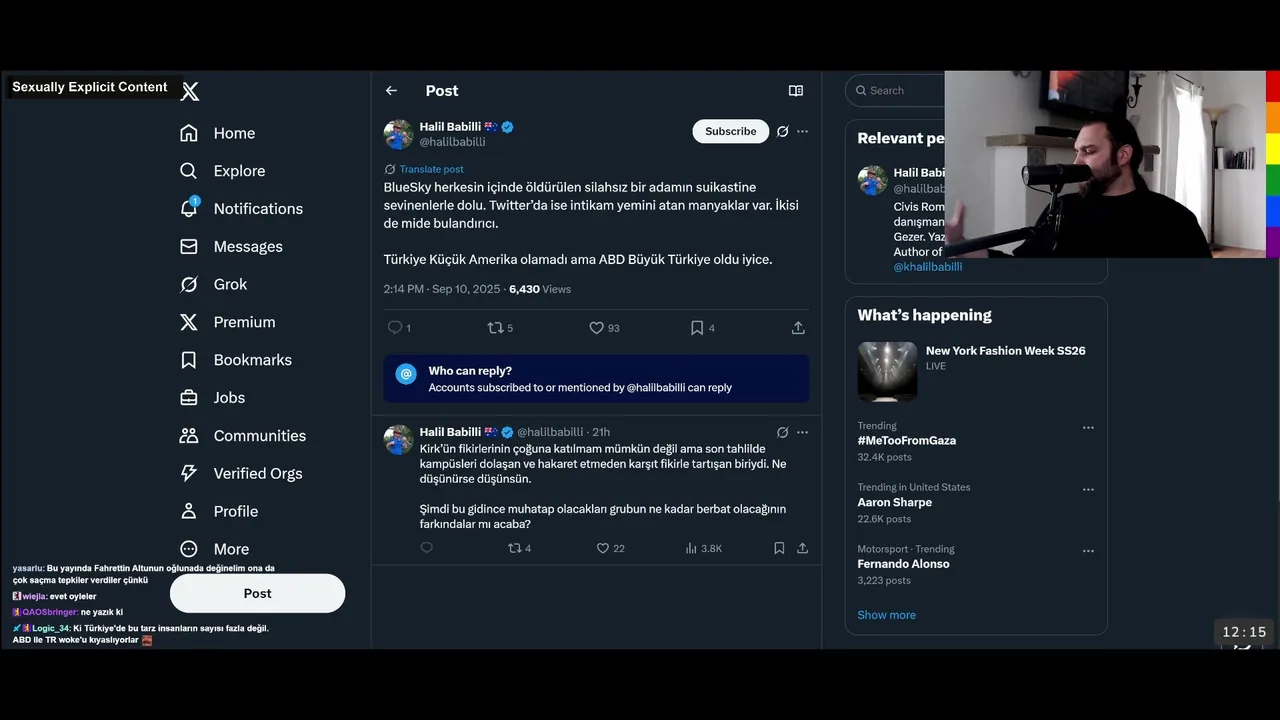View analytics 3.8K on reply post

pos(704,548)
